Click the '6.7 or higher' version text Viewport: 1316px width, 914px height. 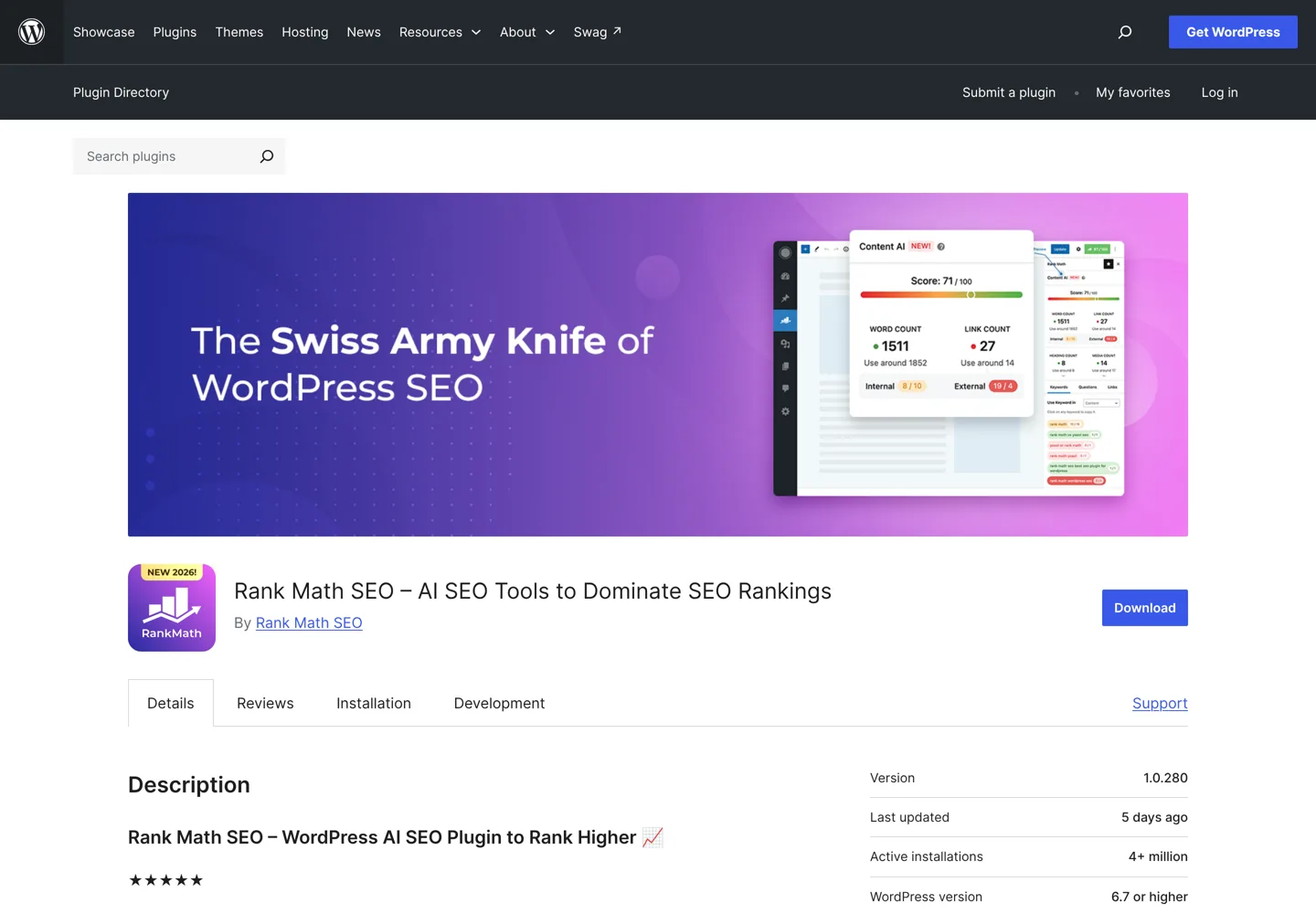coord(1150,897)
